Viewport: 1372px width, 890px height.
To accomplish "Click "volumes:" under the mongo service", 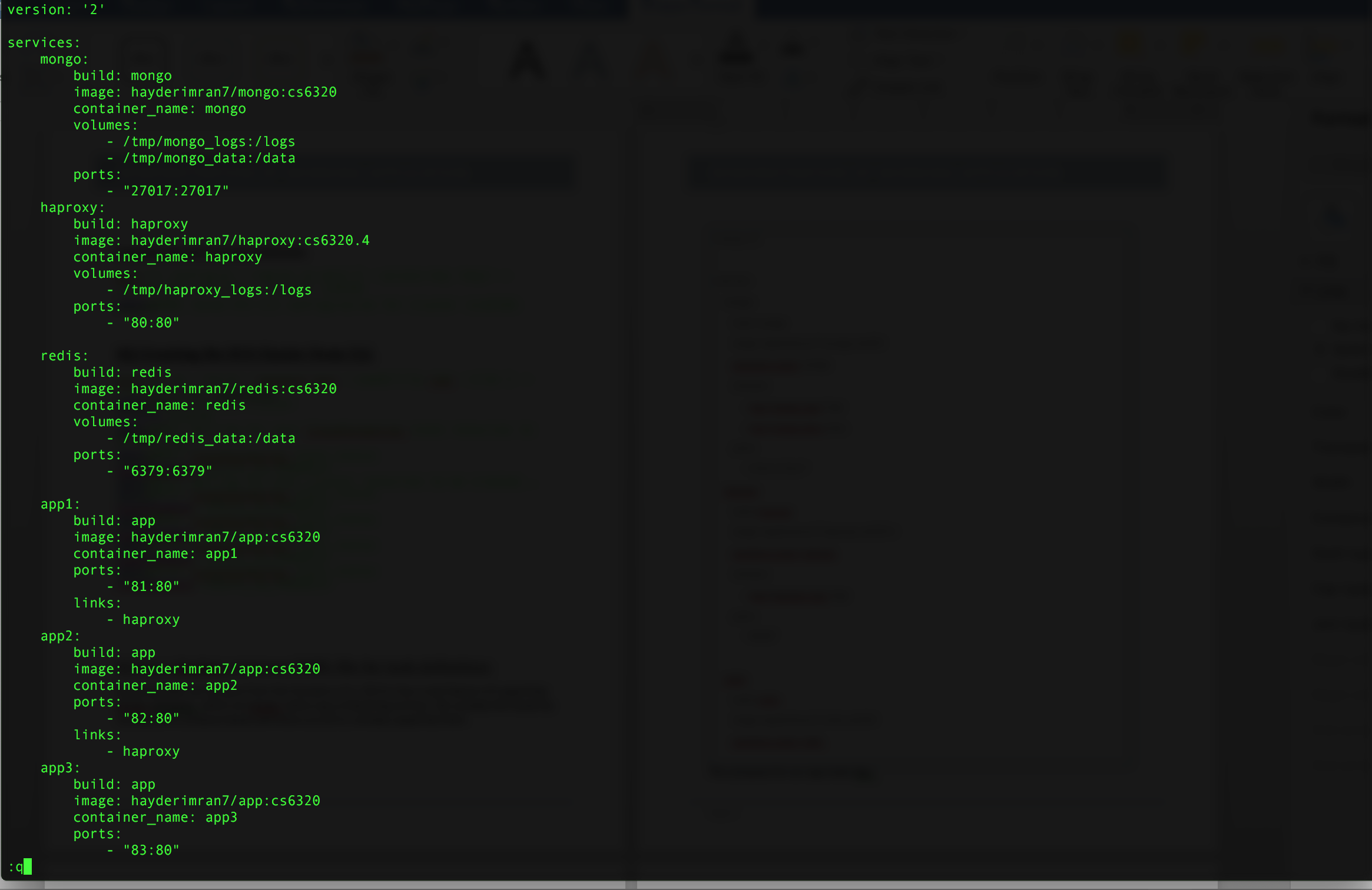I will (x=105, y=125).
